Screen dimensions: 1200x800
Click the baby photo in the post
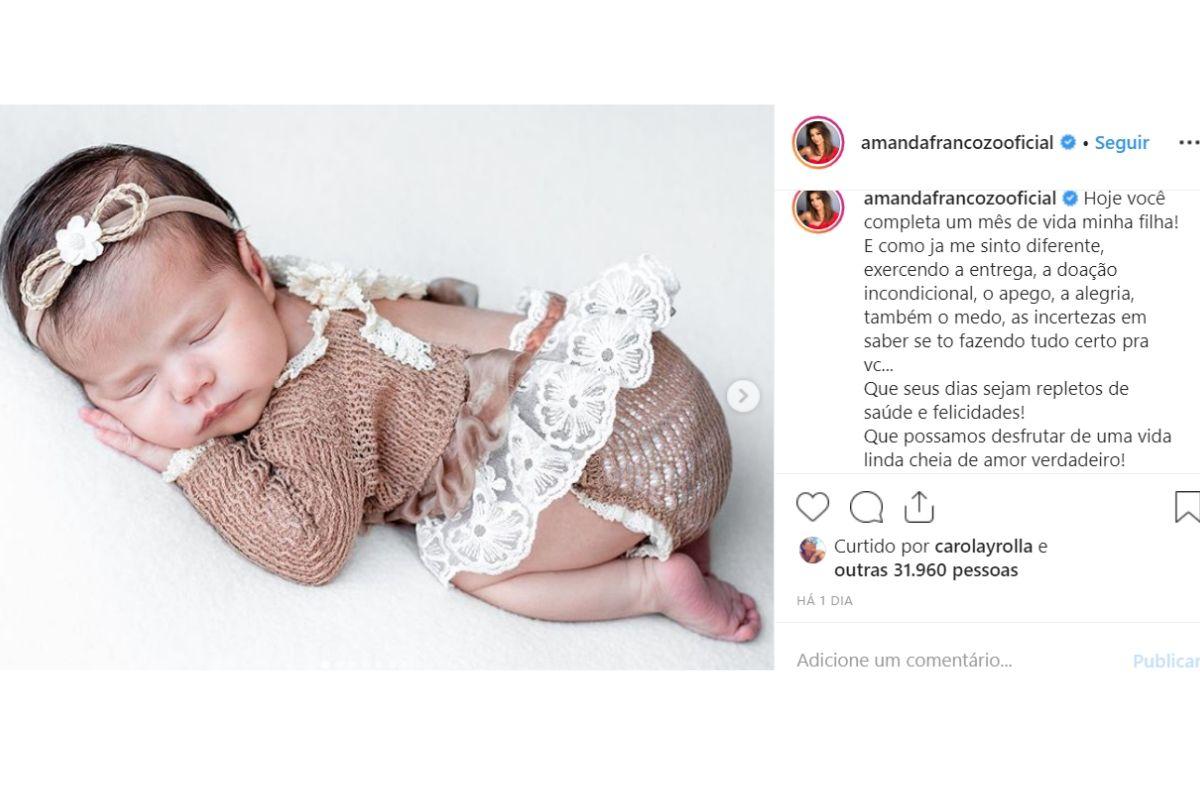point(387,387)
